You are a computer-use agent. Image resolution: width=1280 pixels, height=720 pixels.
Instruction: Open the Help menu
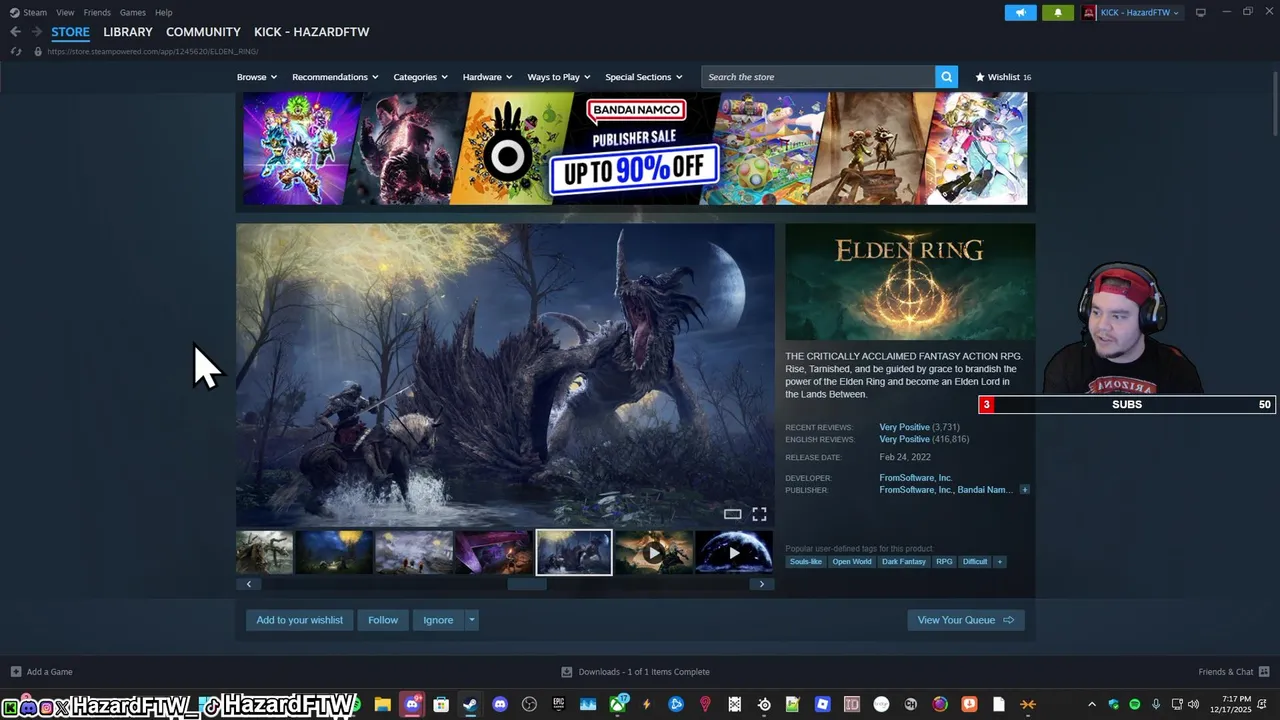tap(163, 13)
